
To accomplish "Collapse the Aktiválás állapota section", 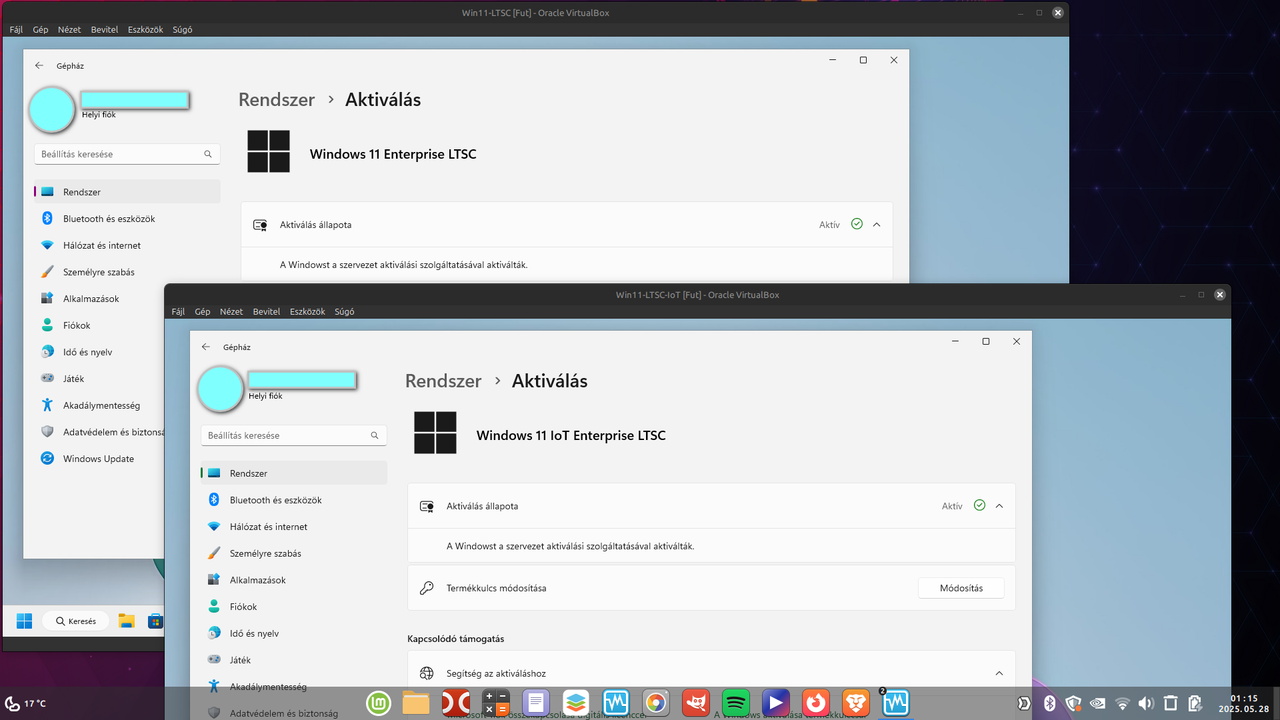I will click(x=997, y=506).
